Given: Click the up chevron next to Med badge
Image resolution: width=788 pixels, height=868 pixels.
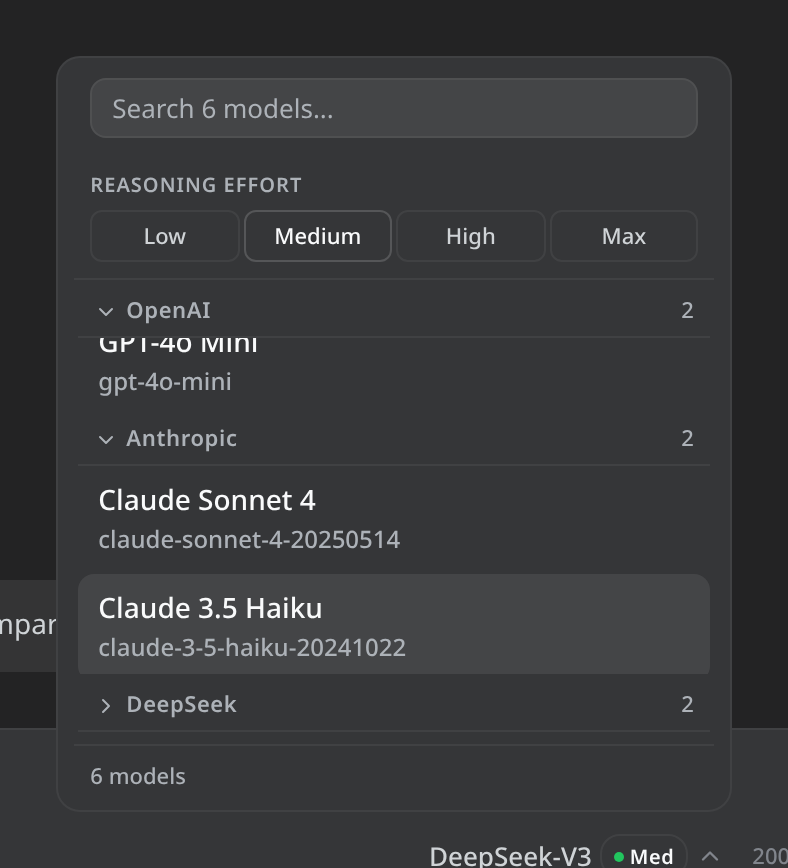Looking at the screenshot, I should pyautogui.click(x=709, y=857).
